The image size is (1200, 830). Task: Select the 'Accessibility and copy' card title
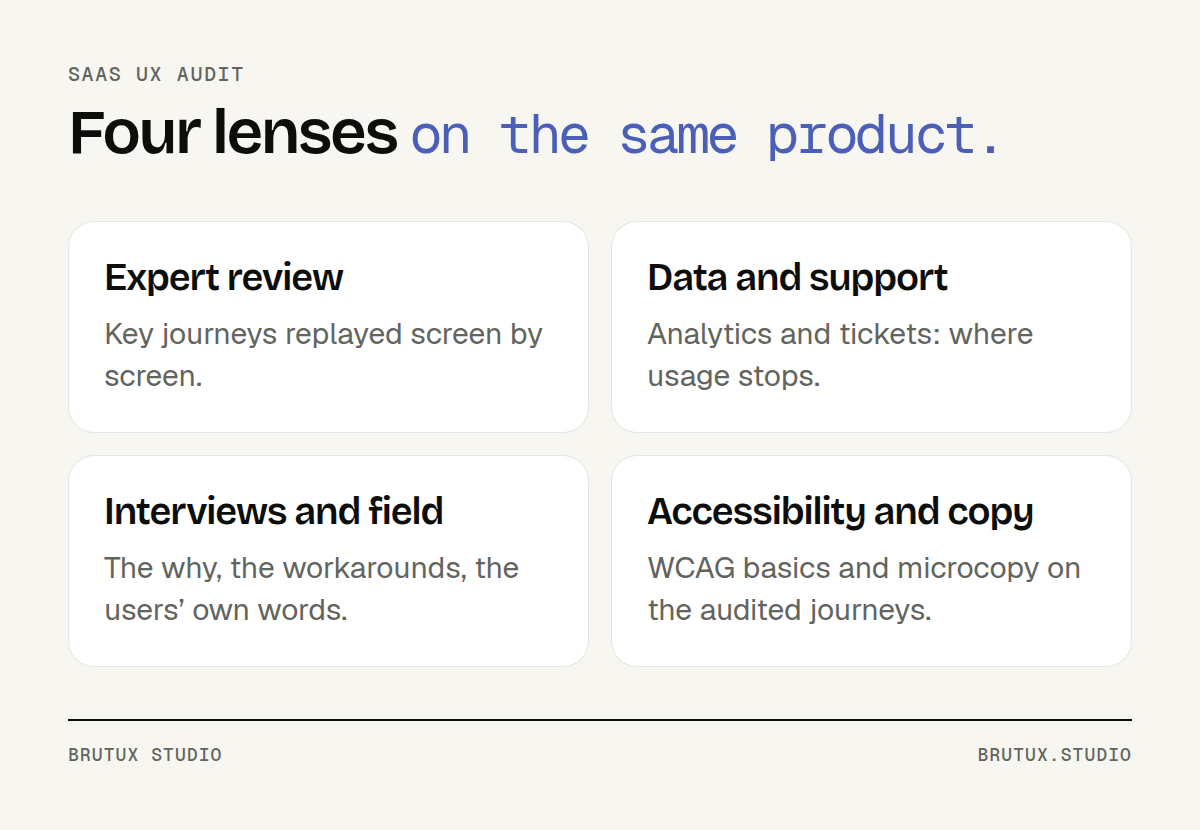841,511
